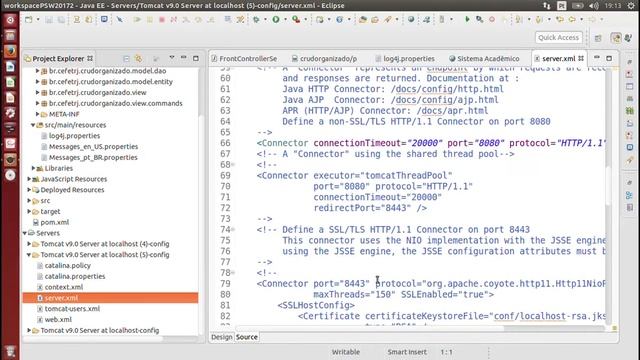
Task: Click the Step Over icon
Action: (198, 19)
